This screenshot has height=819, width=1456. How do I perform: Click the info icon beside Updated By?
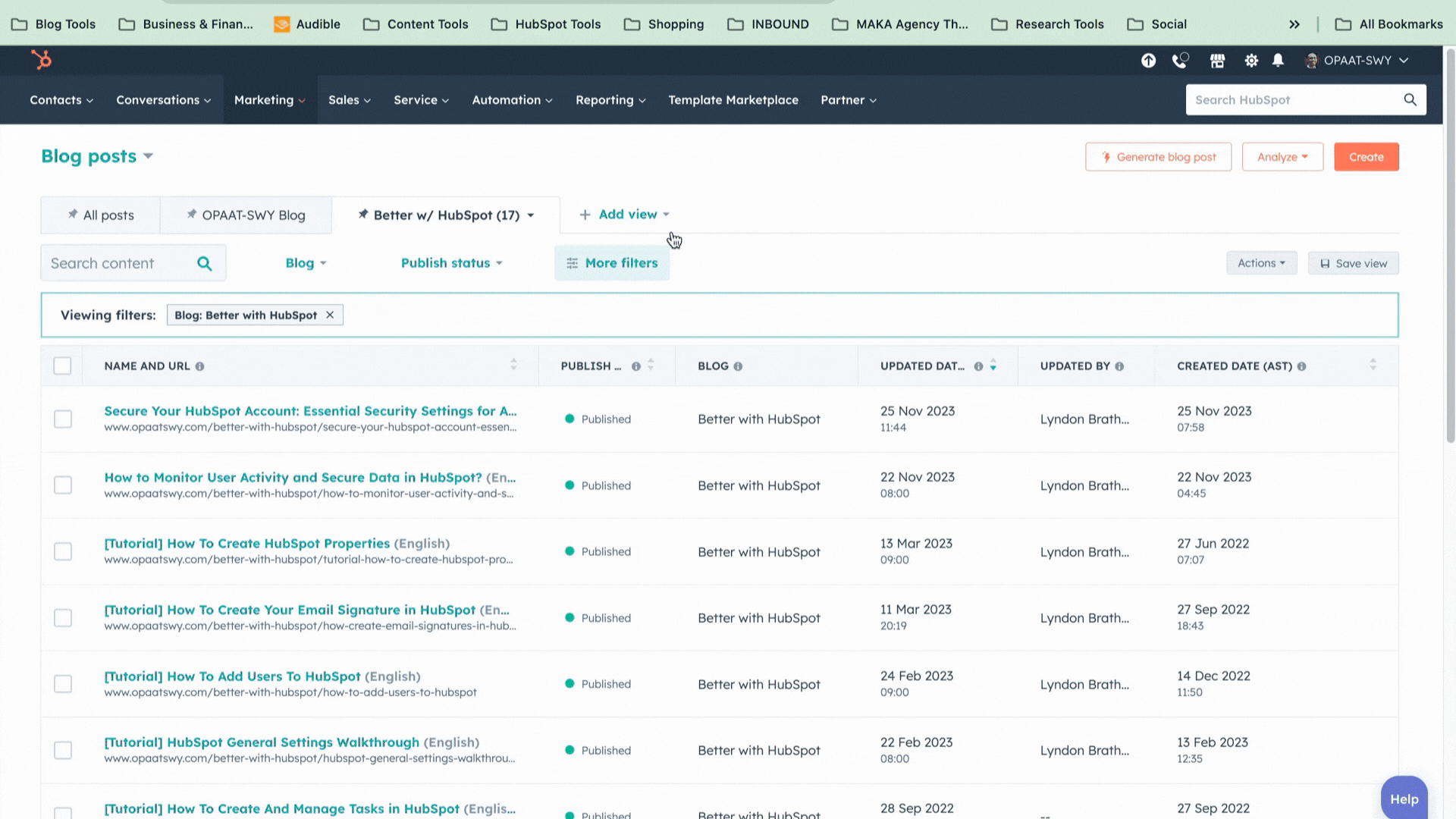pyautogui.click(x=1119, y=366)
